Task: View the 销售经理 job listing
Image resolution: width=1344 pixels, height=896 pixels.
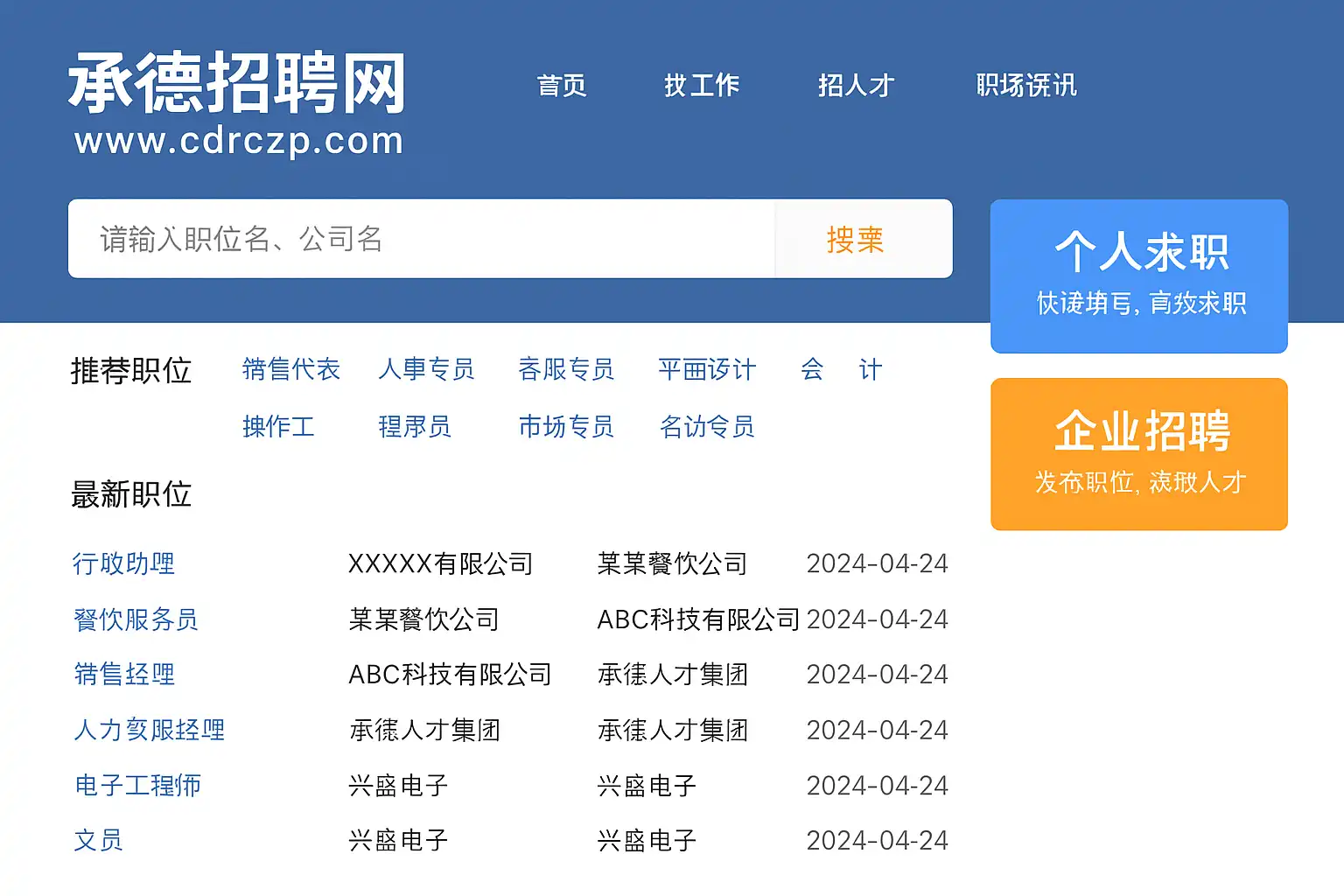Action: point(123,675)
